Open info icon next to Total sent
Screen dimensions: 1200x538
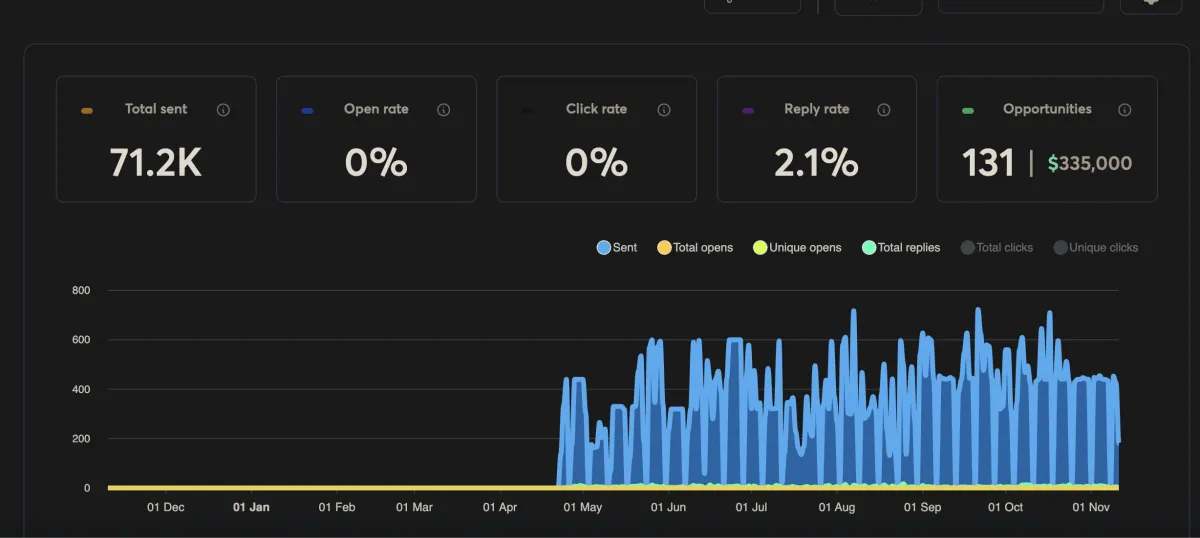(223, 110)
